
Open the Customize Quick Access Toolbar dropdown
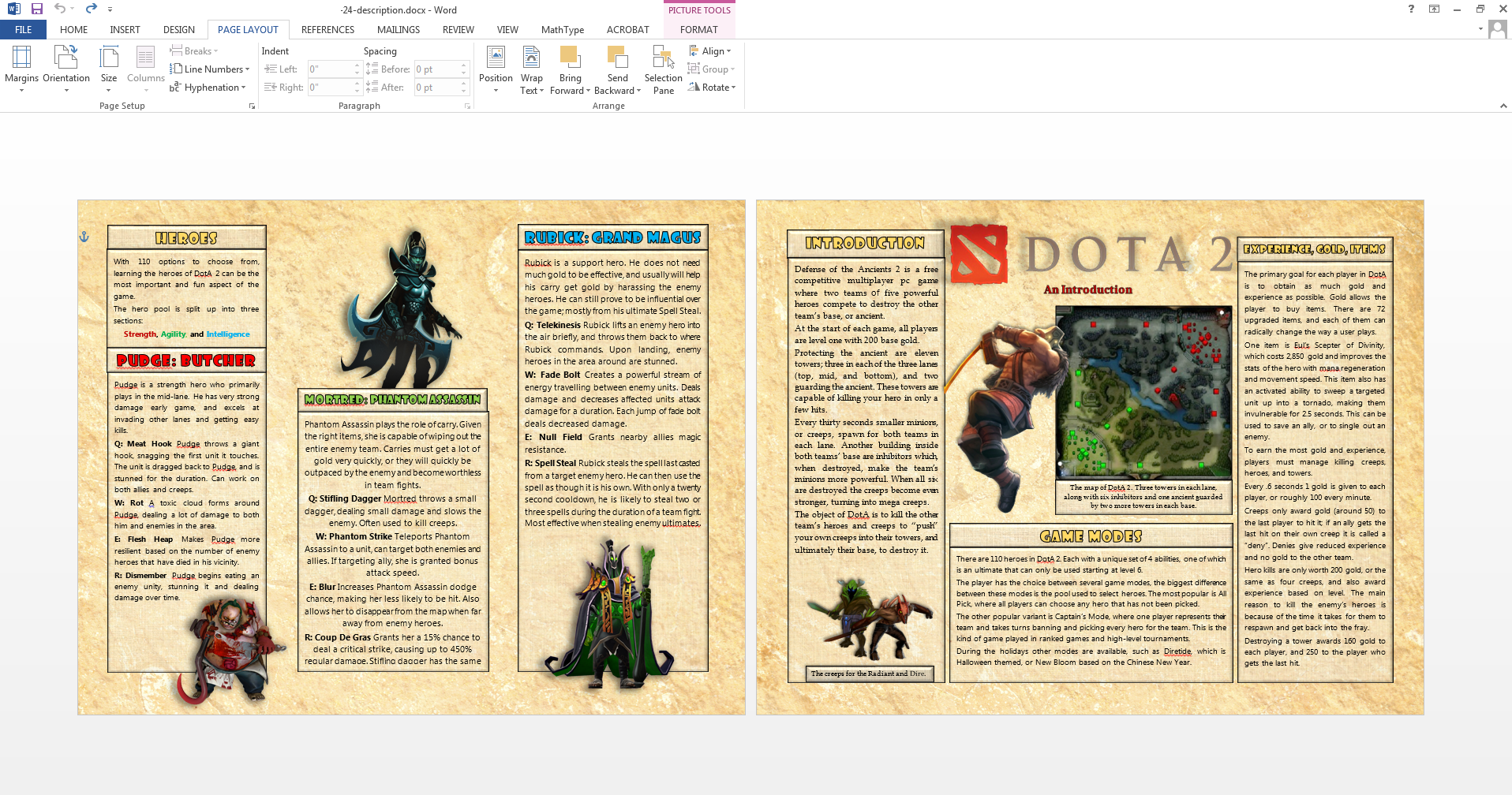(110, 9)
